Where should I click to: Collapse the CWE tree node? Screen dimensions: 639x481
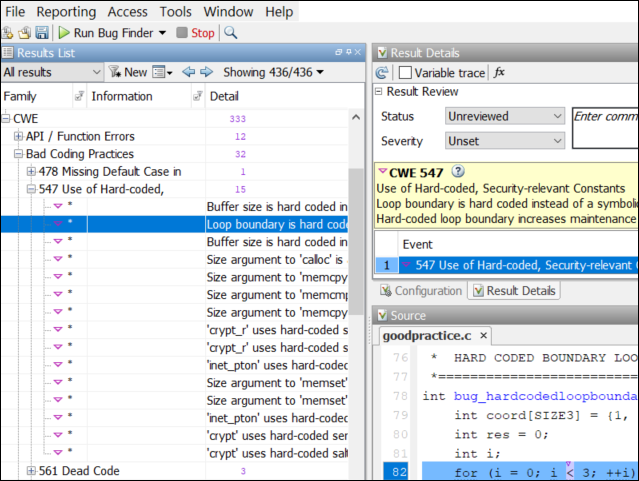click(6, 119)
